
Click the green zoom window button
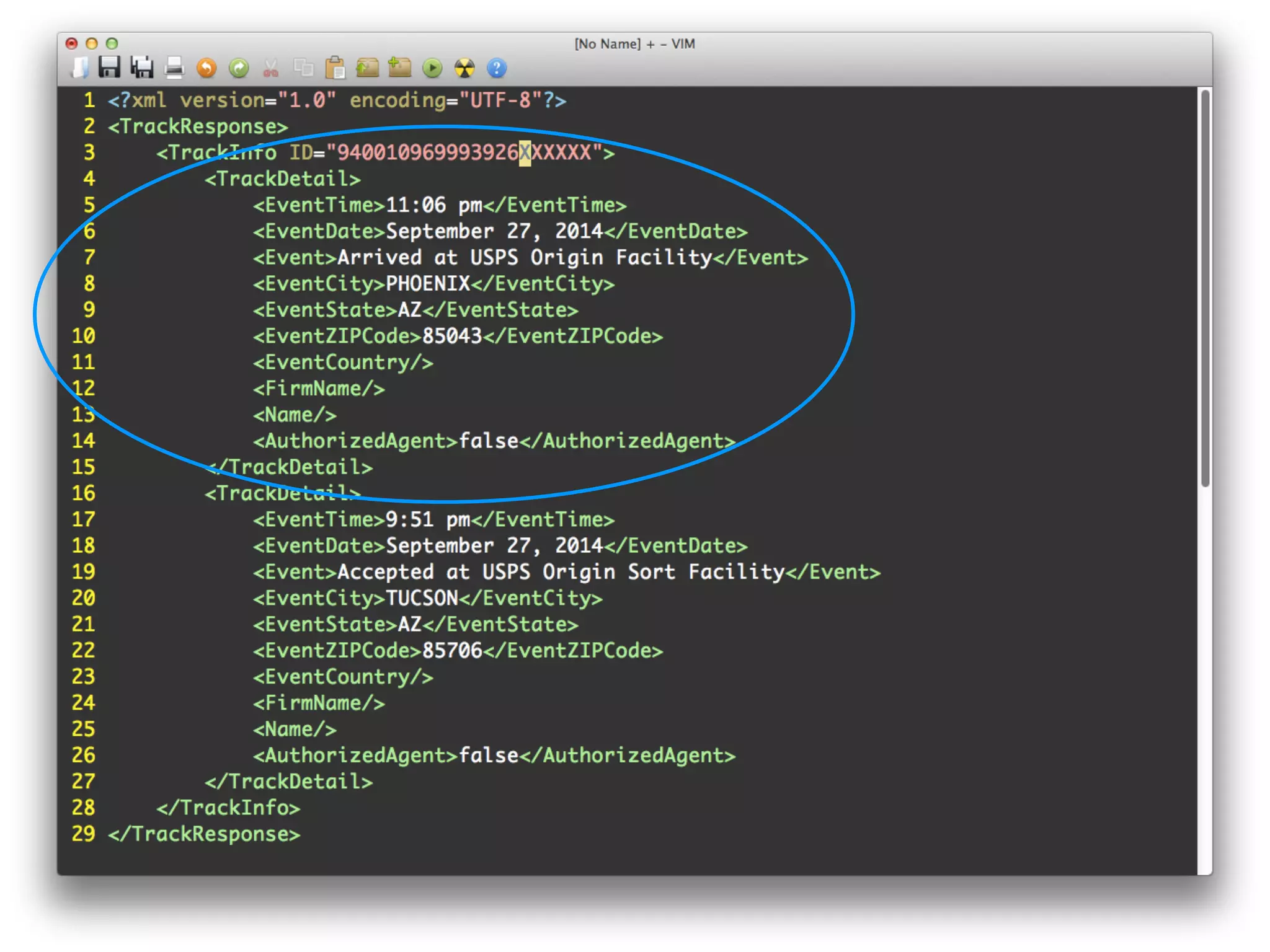point(112,43)
